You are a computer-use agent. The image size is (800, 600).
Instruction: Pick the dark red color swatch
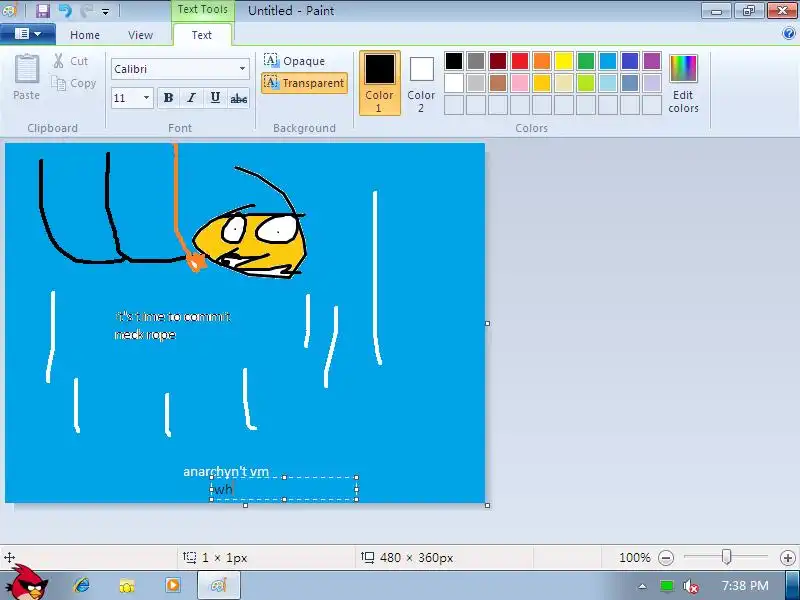point(497,61)
